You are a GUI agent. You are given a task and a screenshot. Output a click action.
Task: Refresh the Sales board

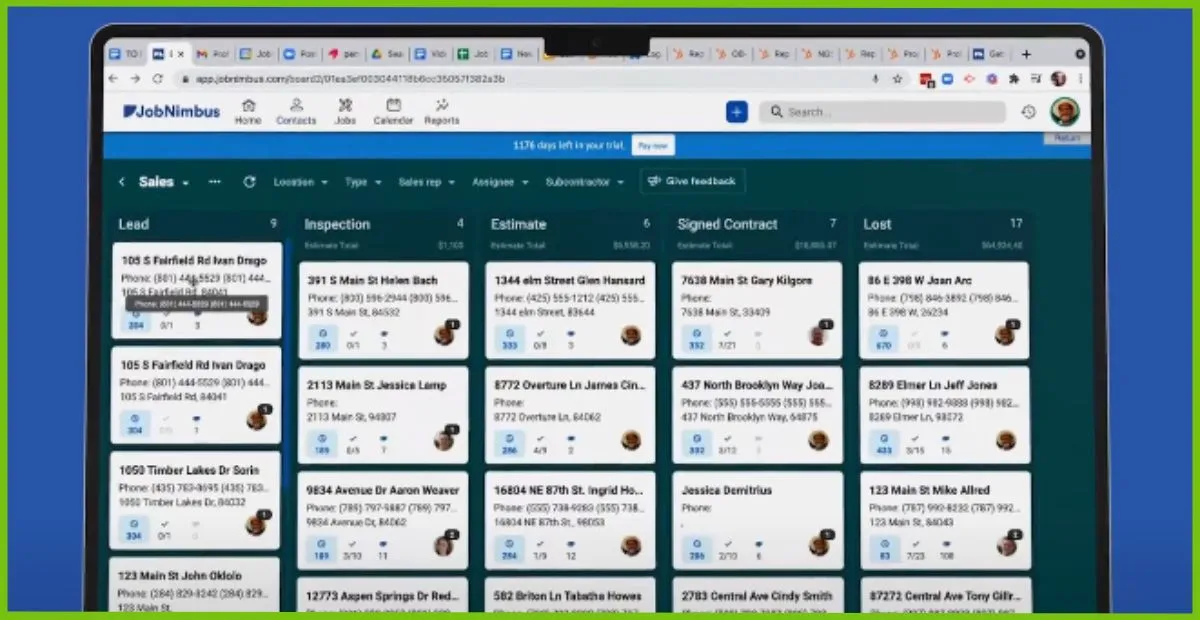click(249, 182)
